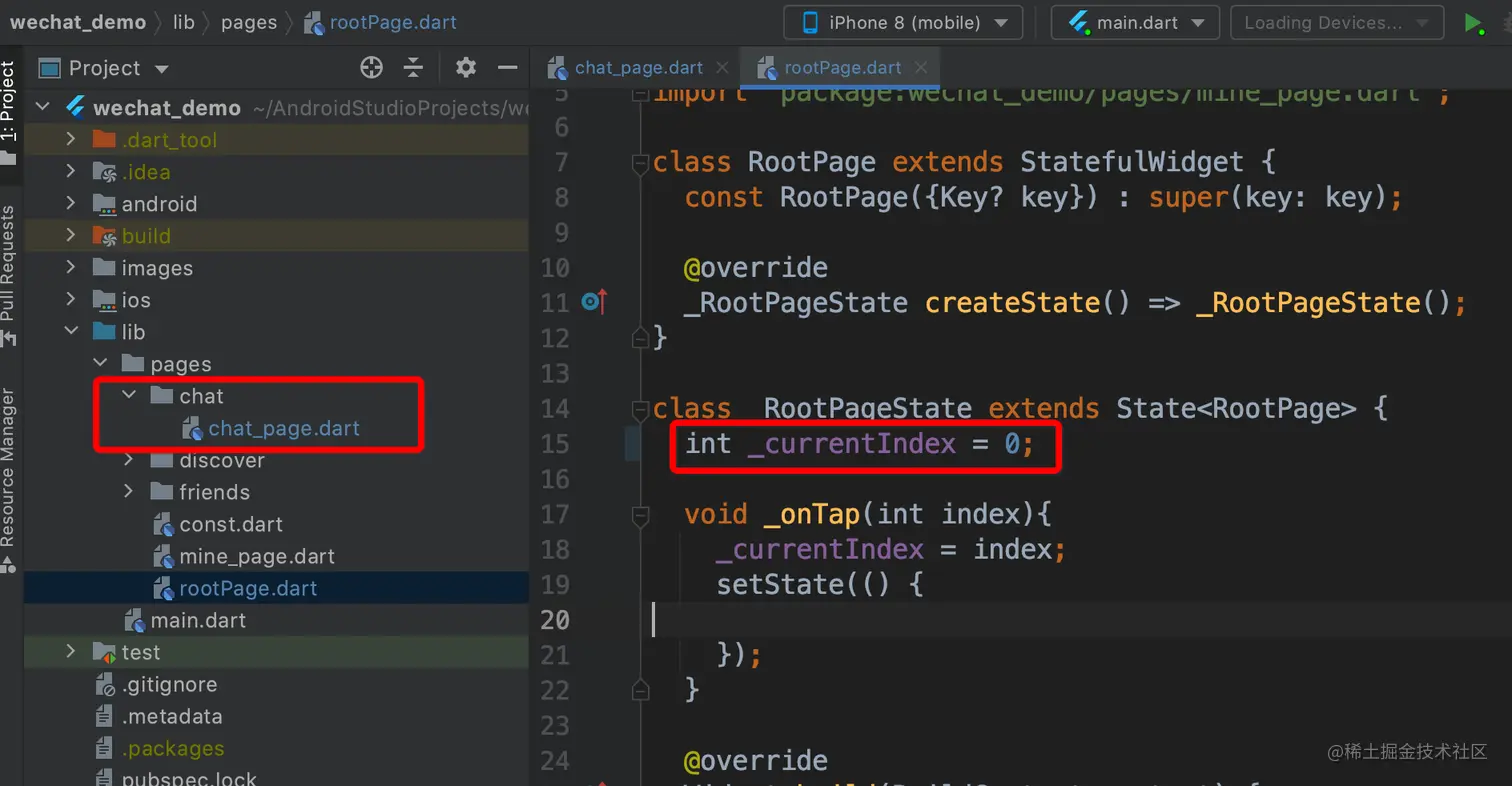Click 'StatefulWidget' on line 7
Image resolution: width=1512 pixels, height=786 pixels.
(1132, 162)
